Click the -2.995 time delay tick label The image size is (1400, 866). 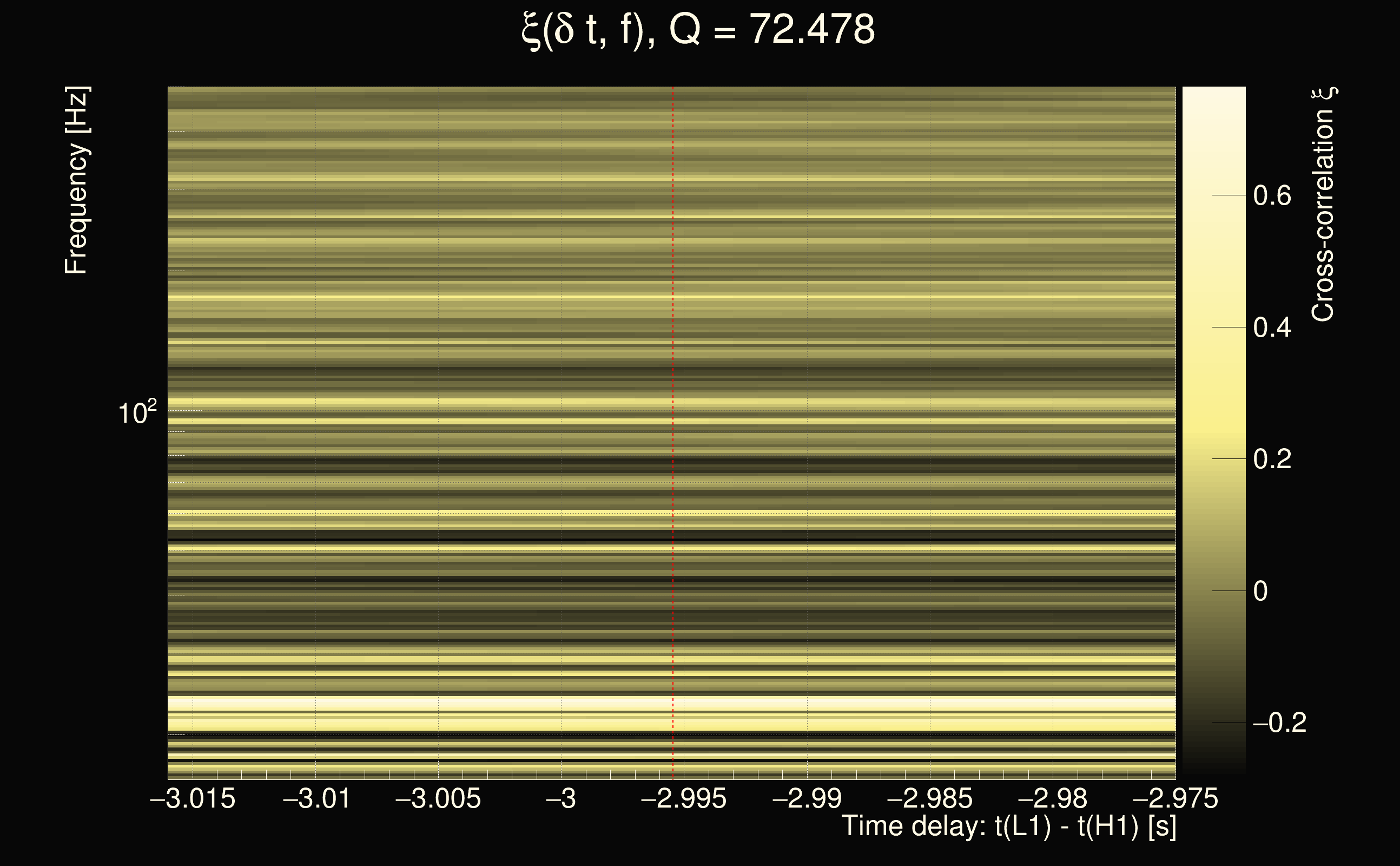[x=684, y=799]
